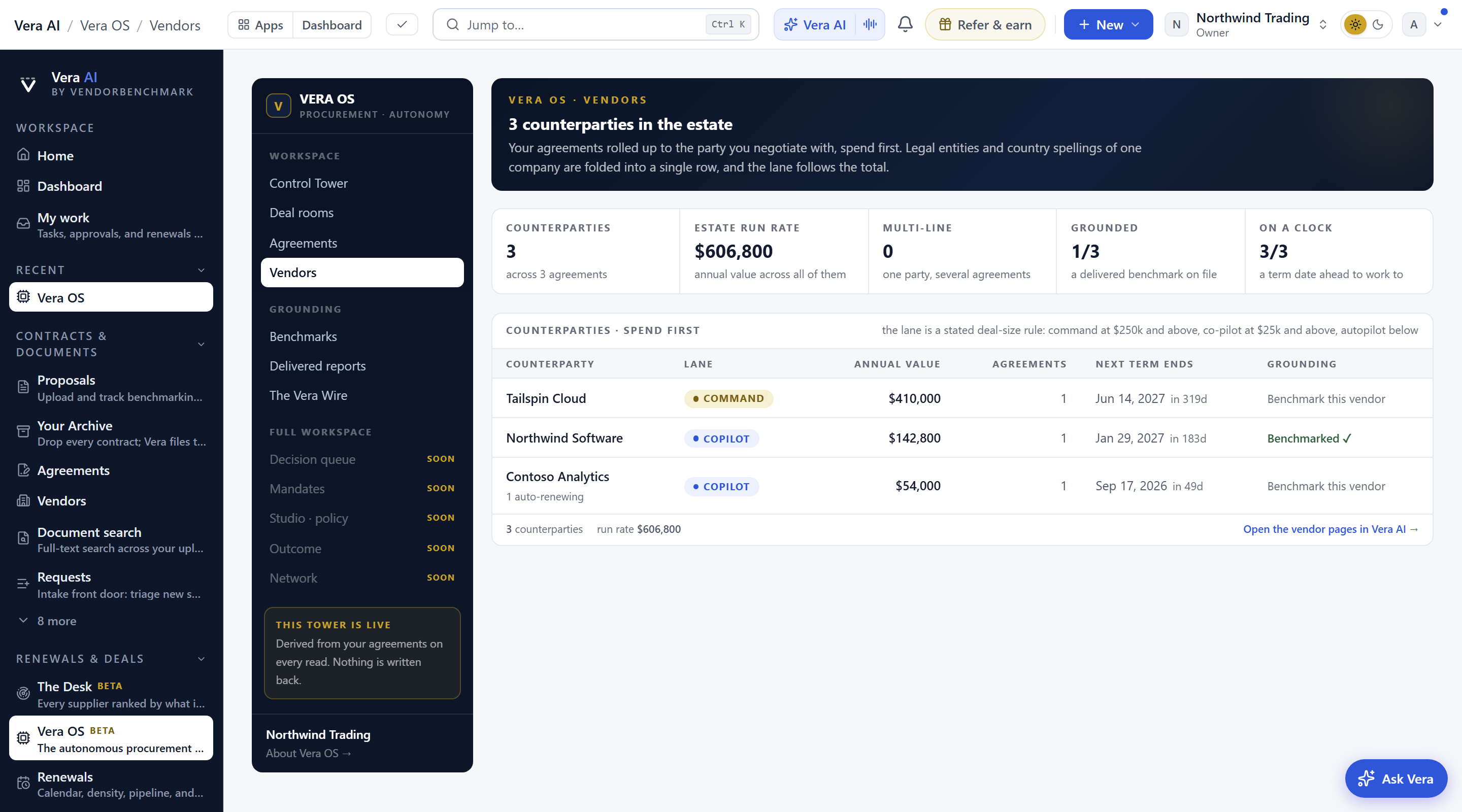Select Vendors in Vera OS menu

(362, 273)
